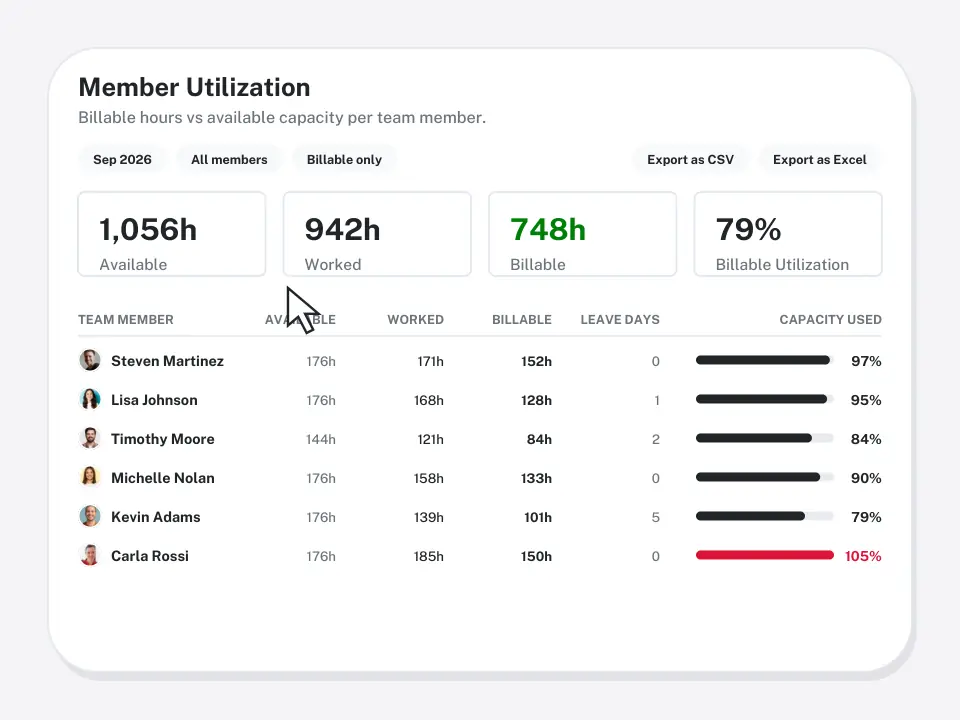Click Timothy Moore's capacity bar
The height and width of the screenshot is (720, 960).
click(x=765, y=438)
